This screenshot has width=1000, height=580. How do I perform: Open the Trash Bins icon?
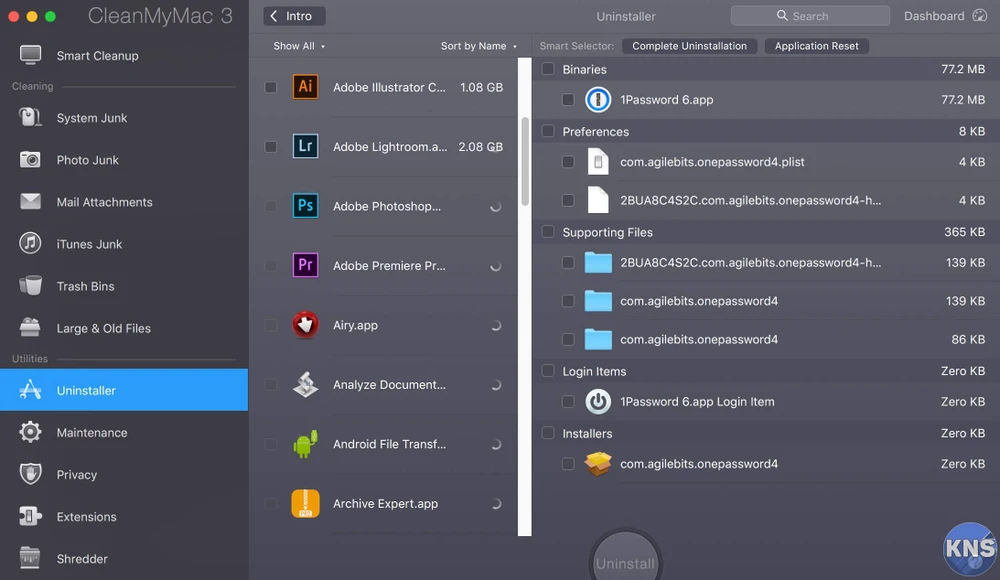coord(31,286)
